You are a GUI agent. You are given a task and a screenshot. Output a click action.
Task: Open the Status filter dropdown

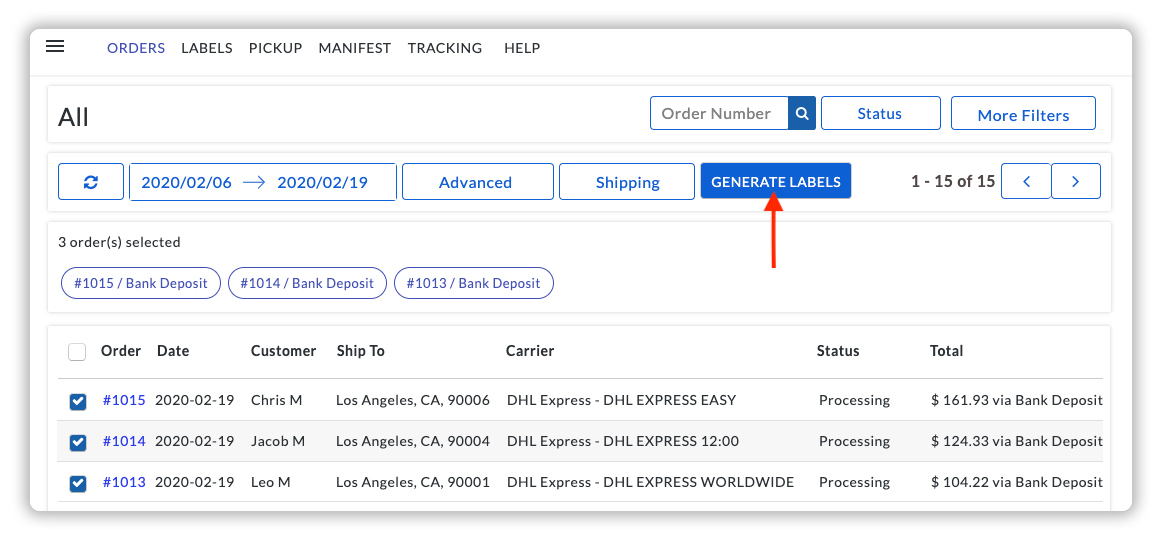[880, 114]
